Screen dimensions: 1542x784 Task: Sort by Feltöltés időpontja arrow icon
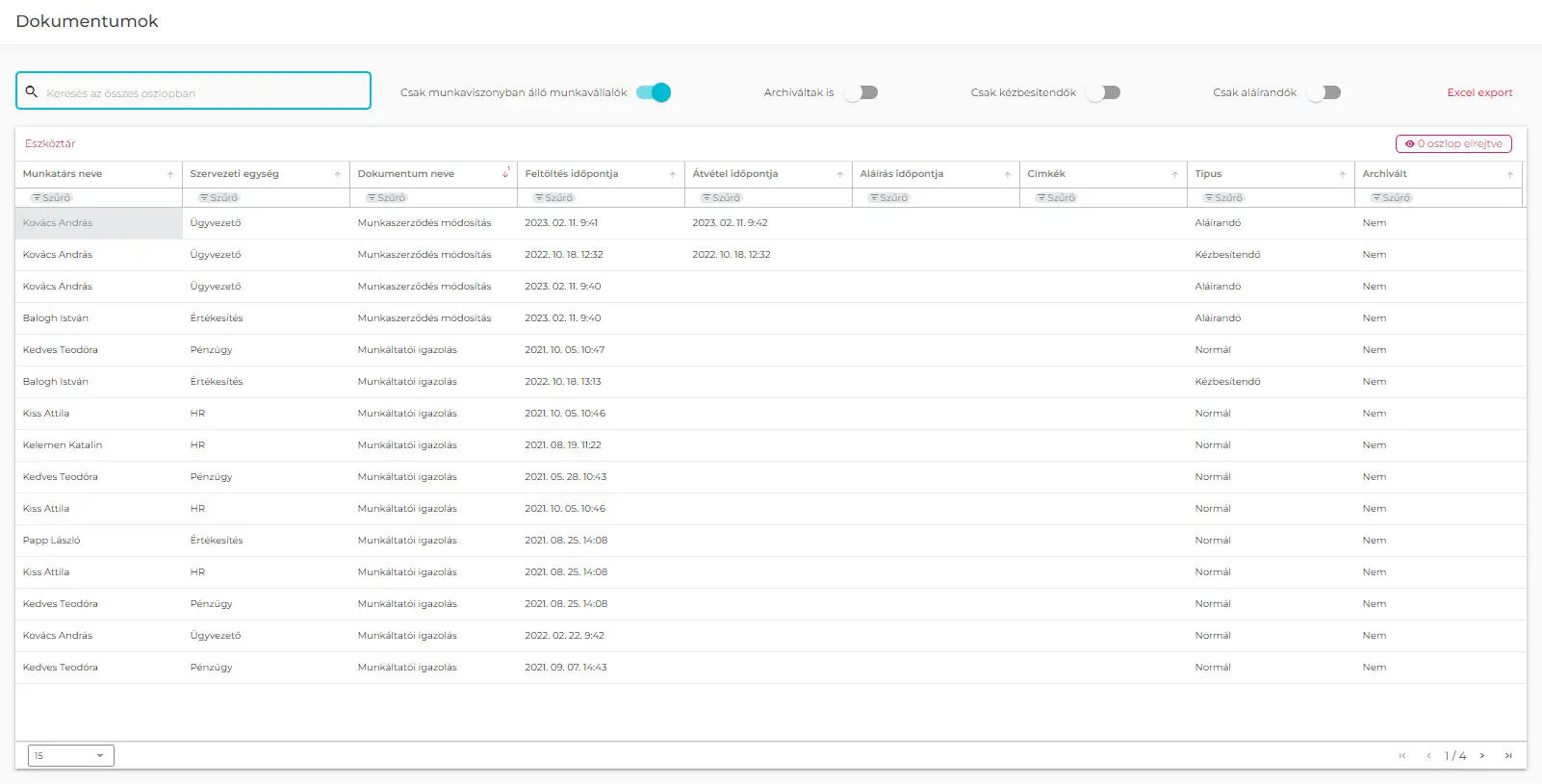tap(673, 175)
